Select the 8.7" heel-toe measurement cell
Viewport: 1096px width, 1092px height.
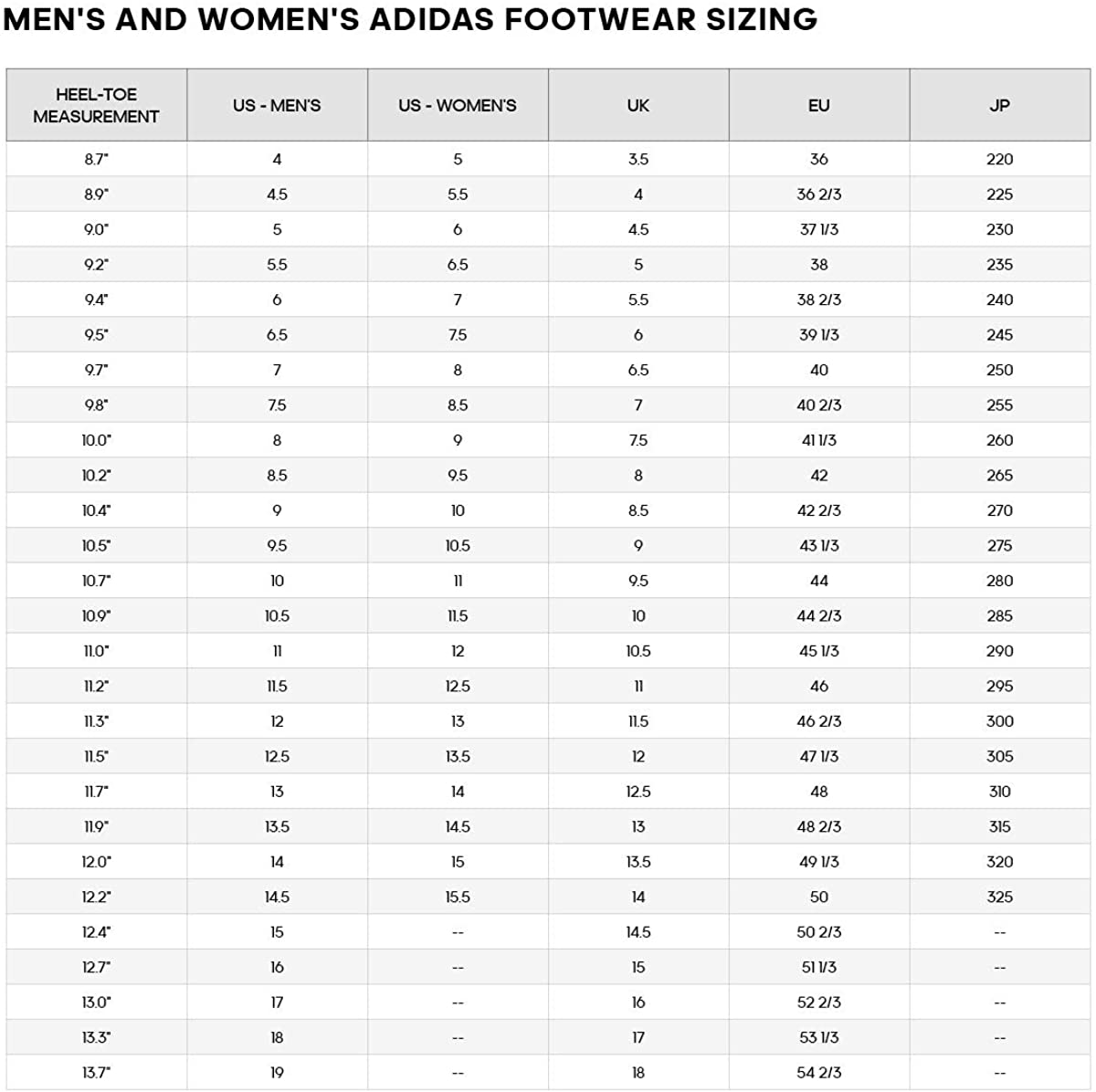coord(96,159)
